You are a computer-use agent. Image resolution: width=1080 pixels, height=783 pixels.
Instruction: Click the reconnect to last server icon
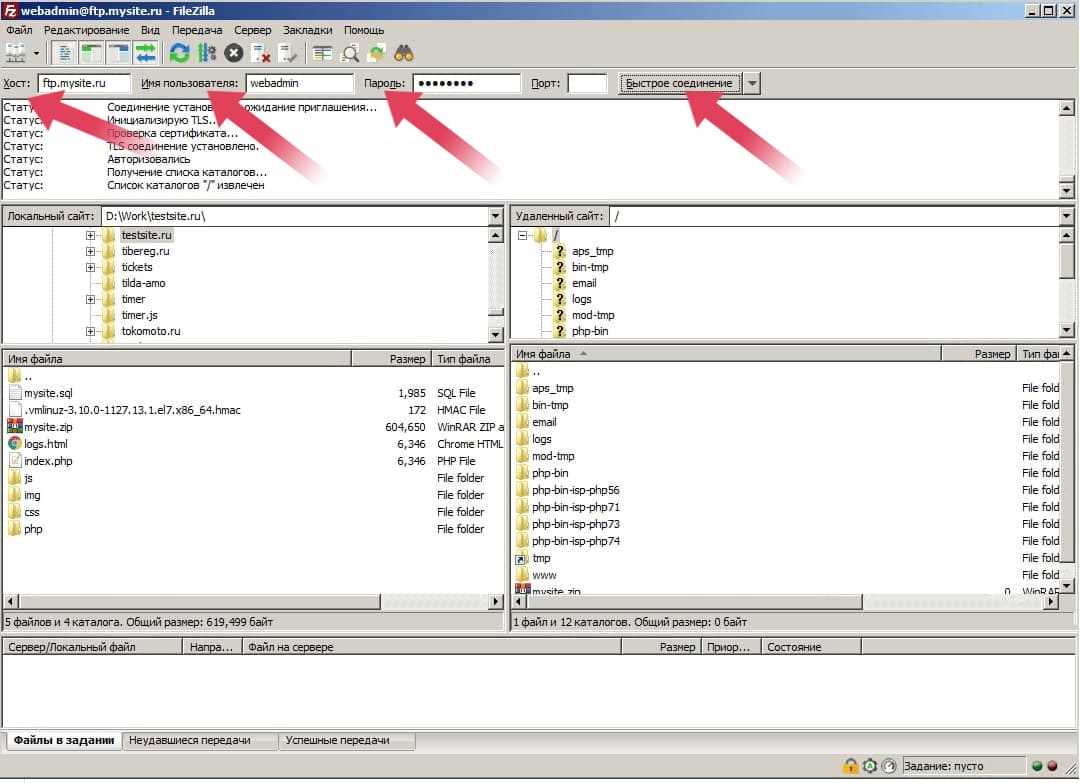coord(288,53)
